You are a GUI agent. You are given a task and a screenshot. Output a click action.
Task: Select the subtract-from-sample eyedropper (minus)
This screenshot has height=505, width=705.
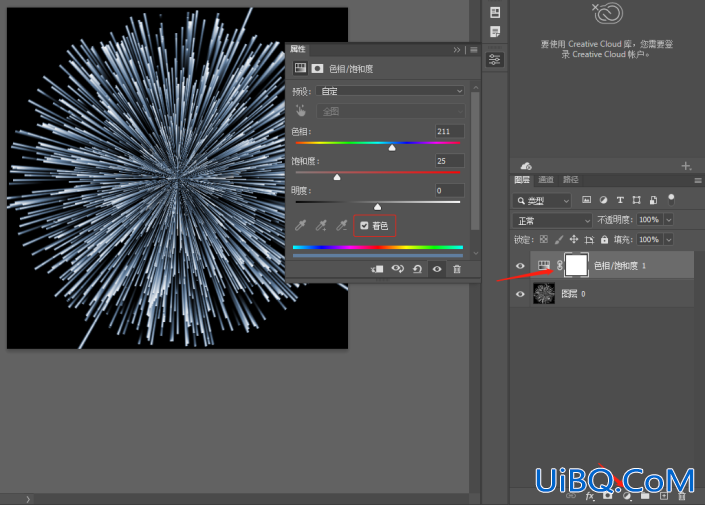click(x=341, y=225)
